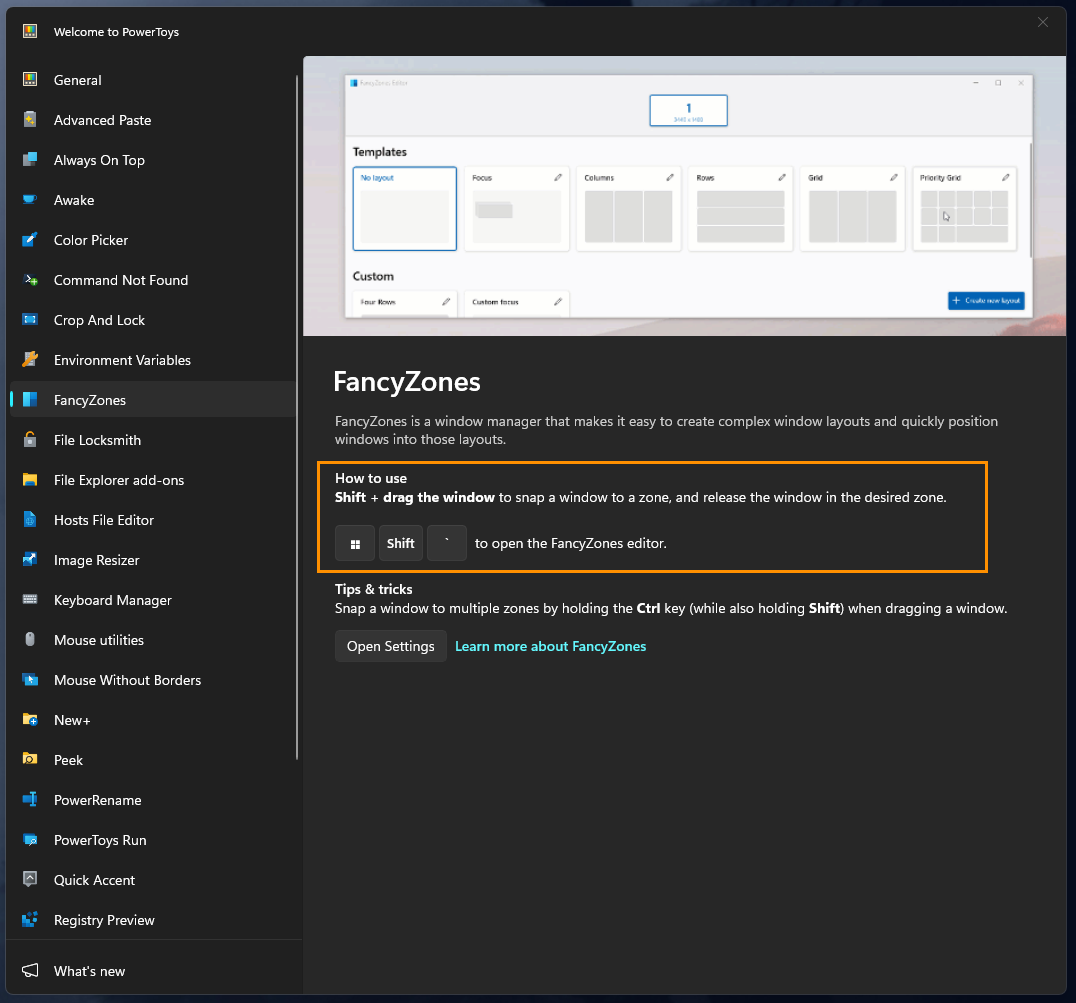Select Image Resizer entry
The width and height of the screenshot is (1076, 1003).
[x=152, y=560]
